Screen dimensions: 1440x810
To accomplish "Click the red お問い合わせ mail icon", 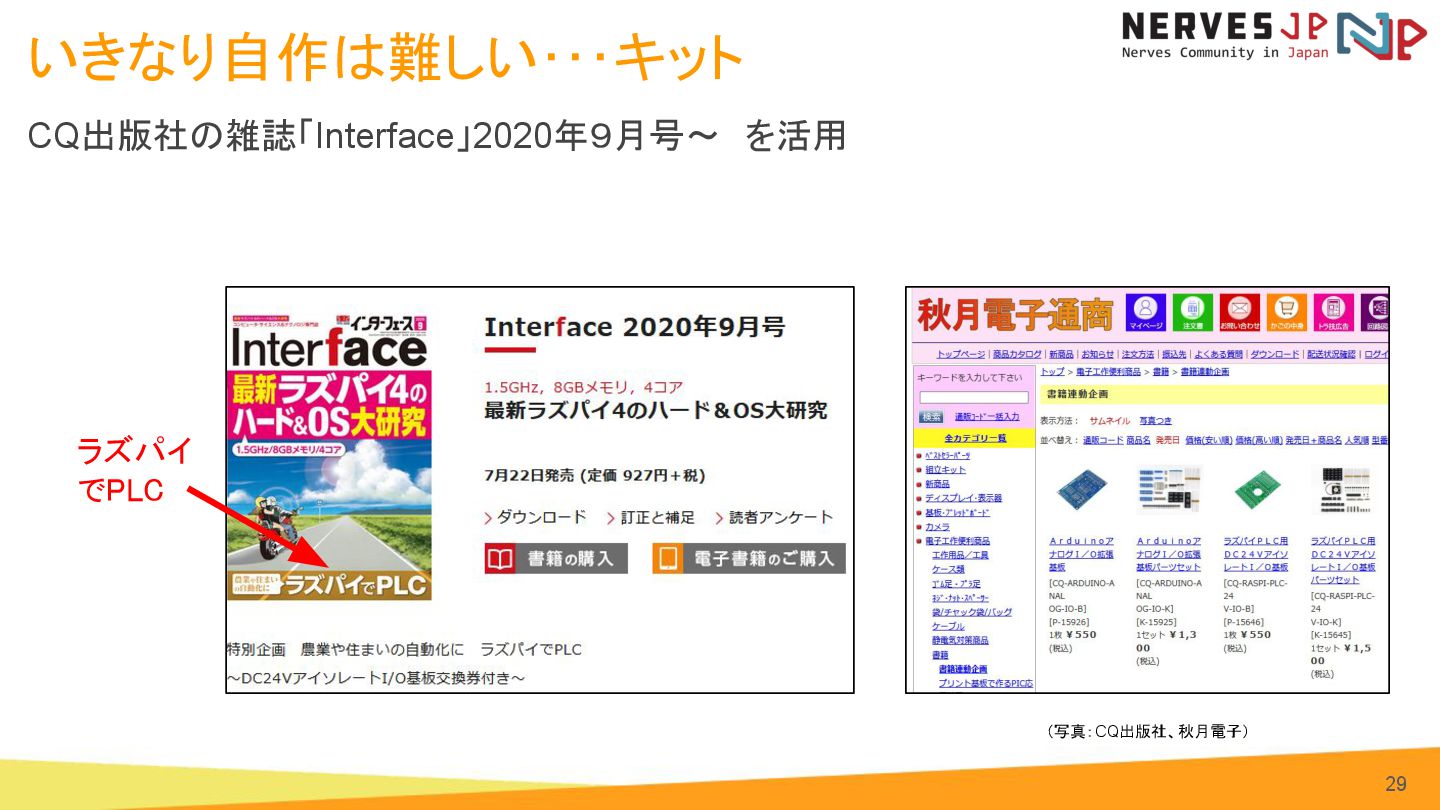I will 1240,312.
